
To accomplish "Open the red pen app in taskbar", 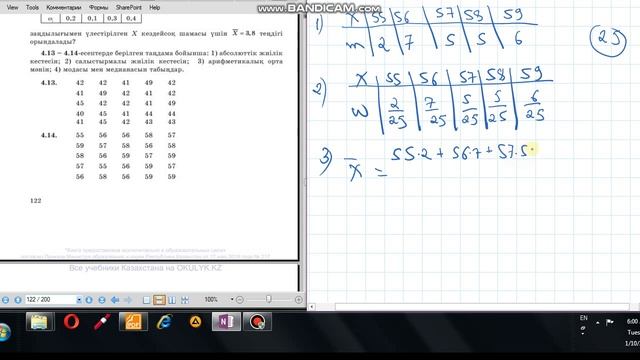I will coord(102,322).
